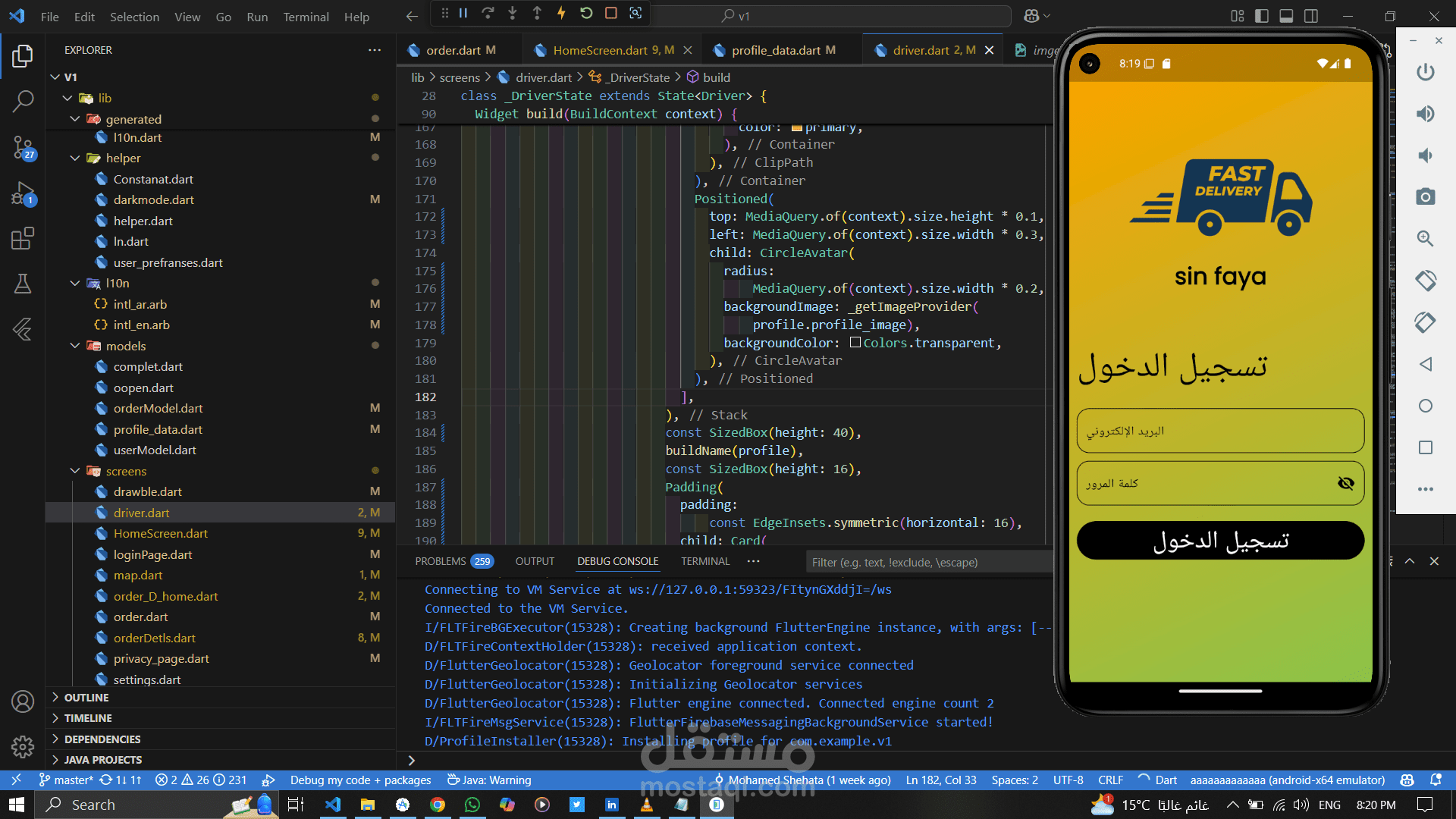Toggle the primary side bar layout
The width and height of the screenshot is (1456, 819).
(x=1262, y=16)
